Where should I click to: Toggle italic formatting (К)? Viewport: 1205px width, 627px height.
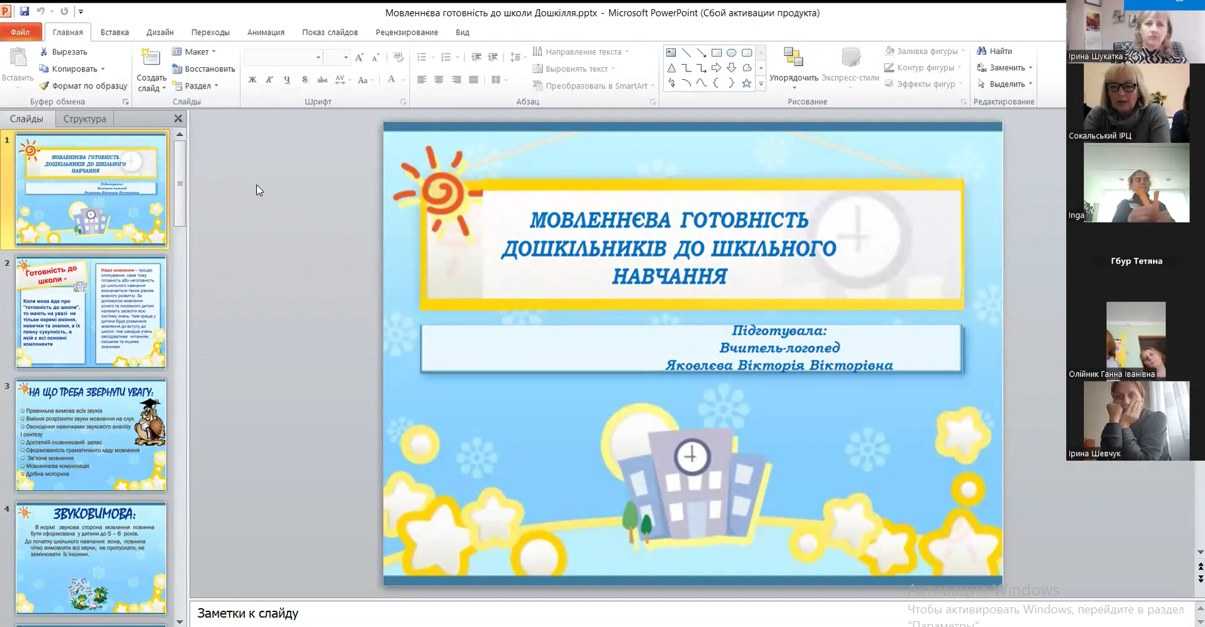point(269,80)
